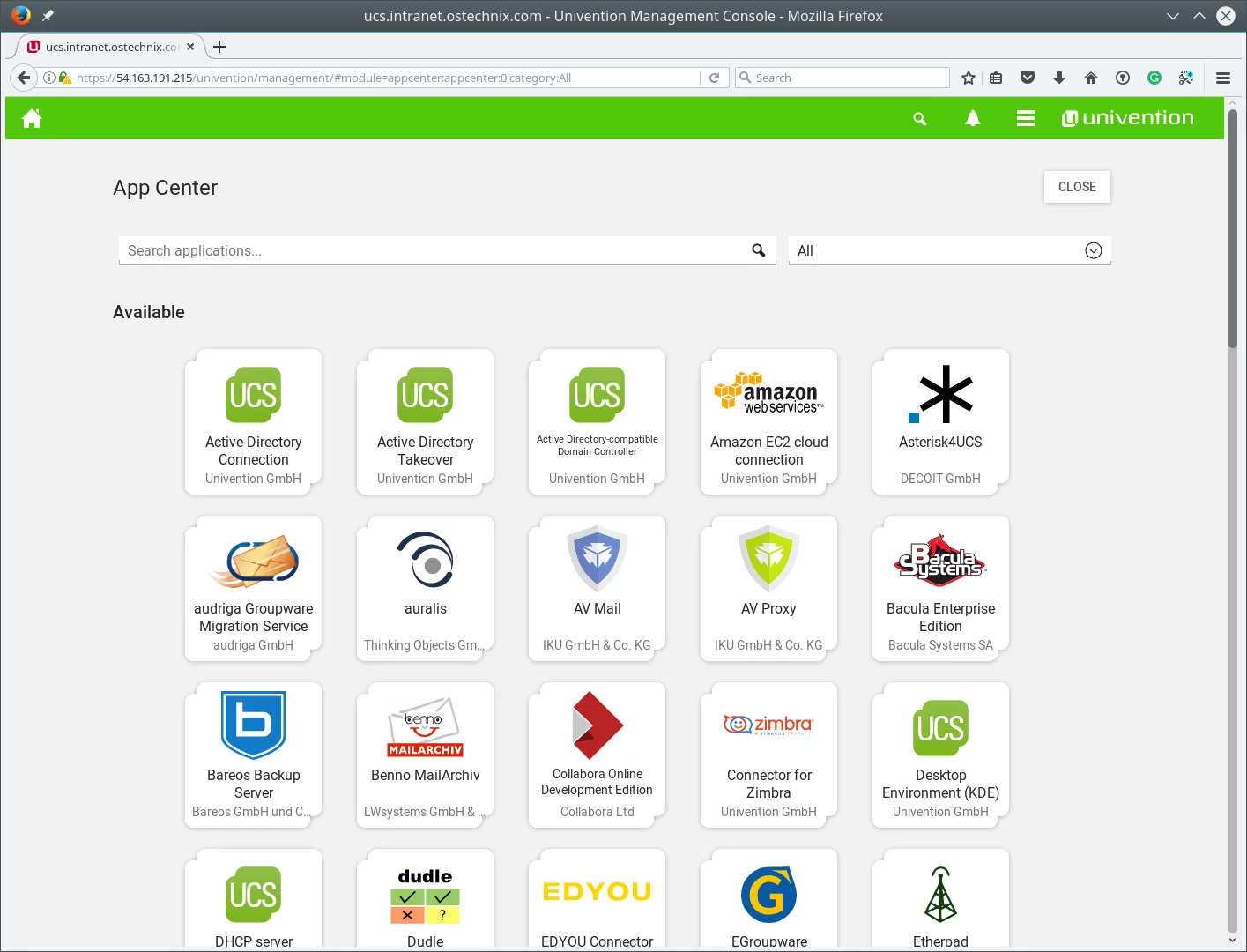Open the AV Mail app
The image size is (1247, 952).
(597, 588)
